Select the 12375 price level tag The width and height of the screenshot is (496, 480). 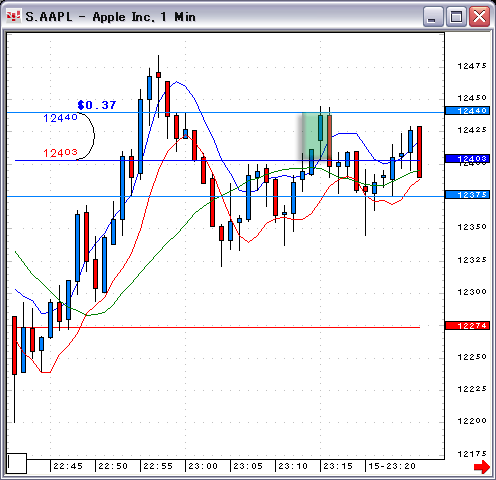[x=467, y=195]
